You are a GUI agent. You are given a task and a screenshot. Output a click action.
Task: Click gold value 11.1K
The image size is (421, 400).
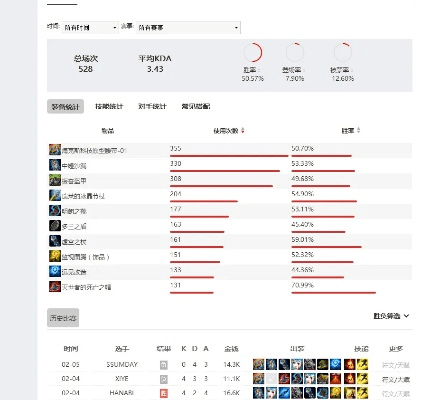[x=232, y=379]
